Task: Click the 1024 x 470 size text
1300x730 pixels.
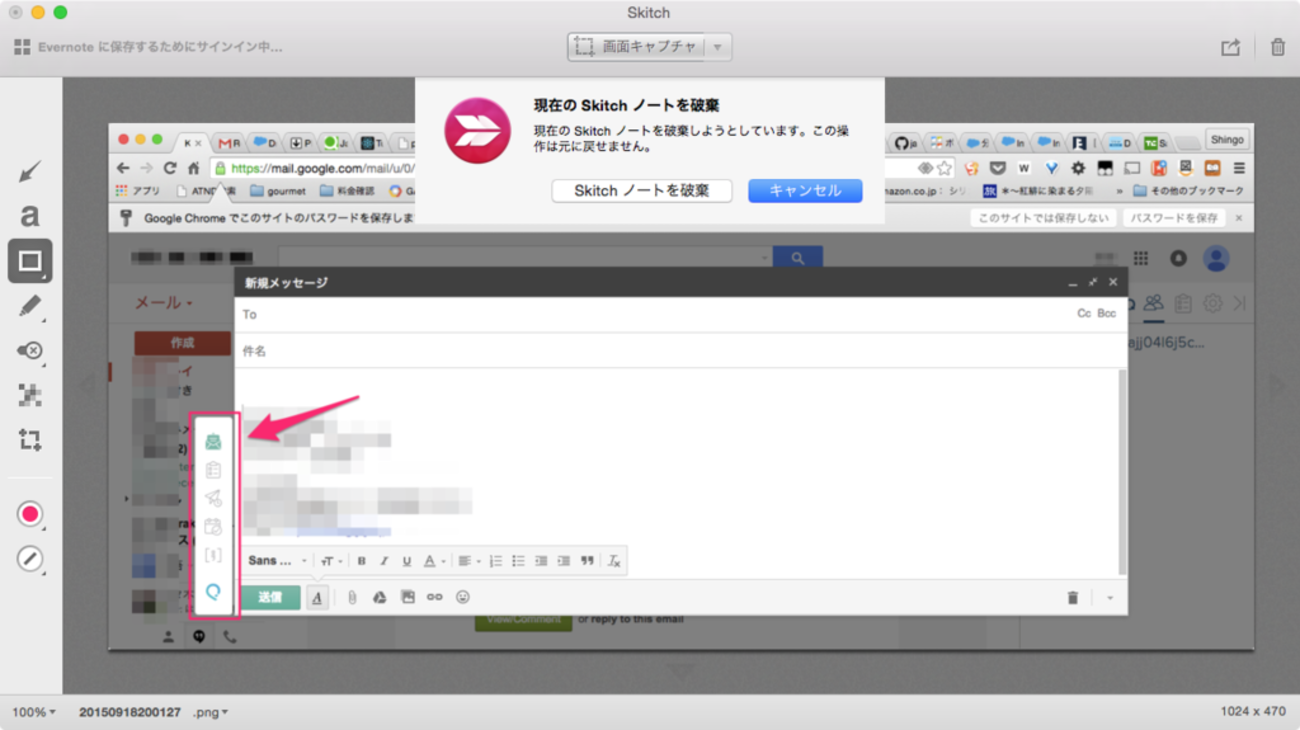Action: (1252, 712)
